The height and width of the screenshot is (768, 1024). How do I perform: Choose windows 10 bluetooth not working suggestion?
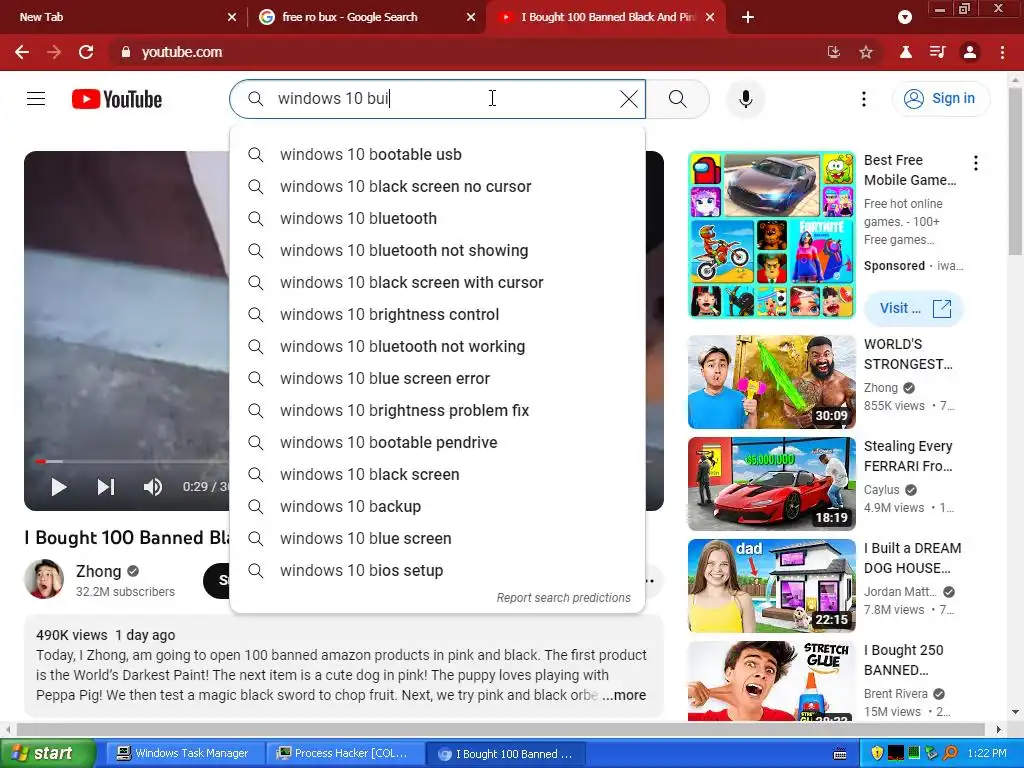438,347
